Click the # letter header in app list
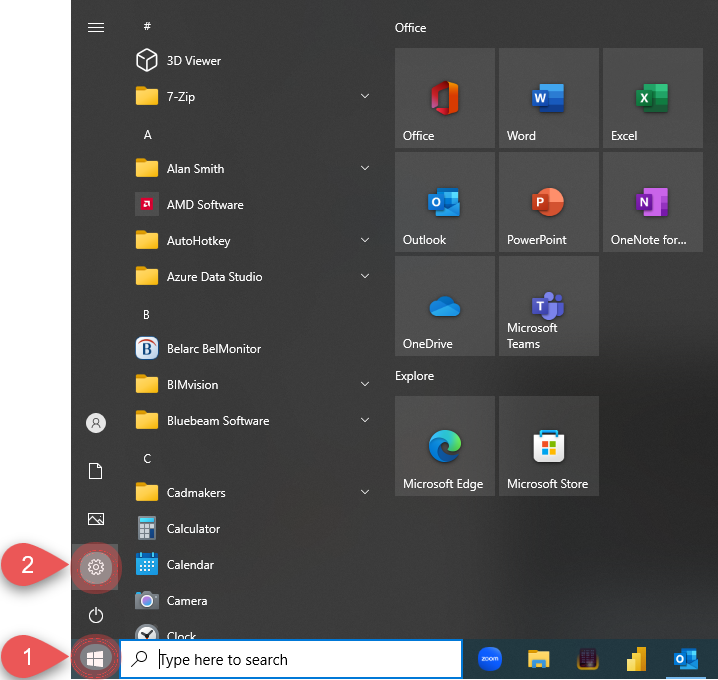This screenshot has width=718, height=680. coord(147,26)
